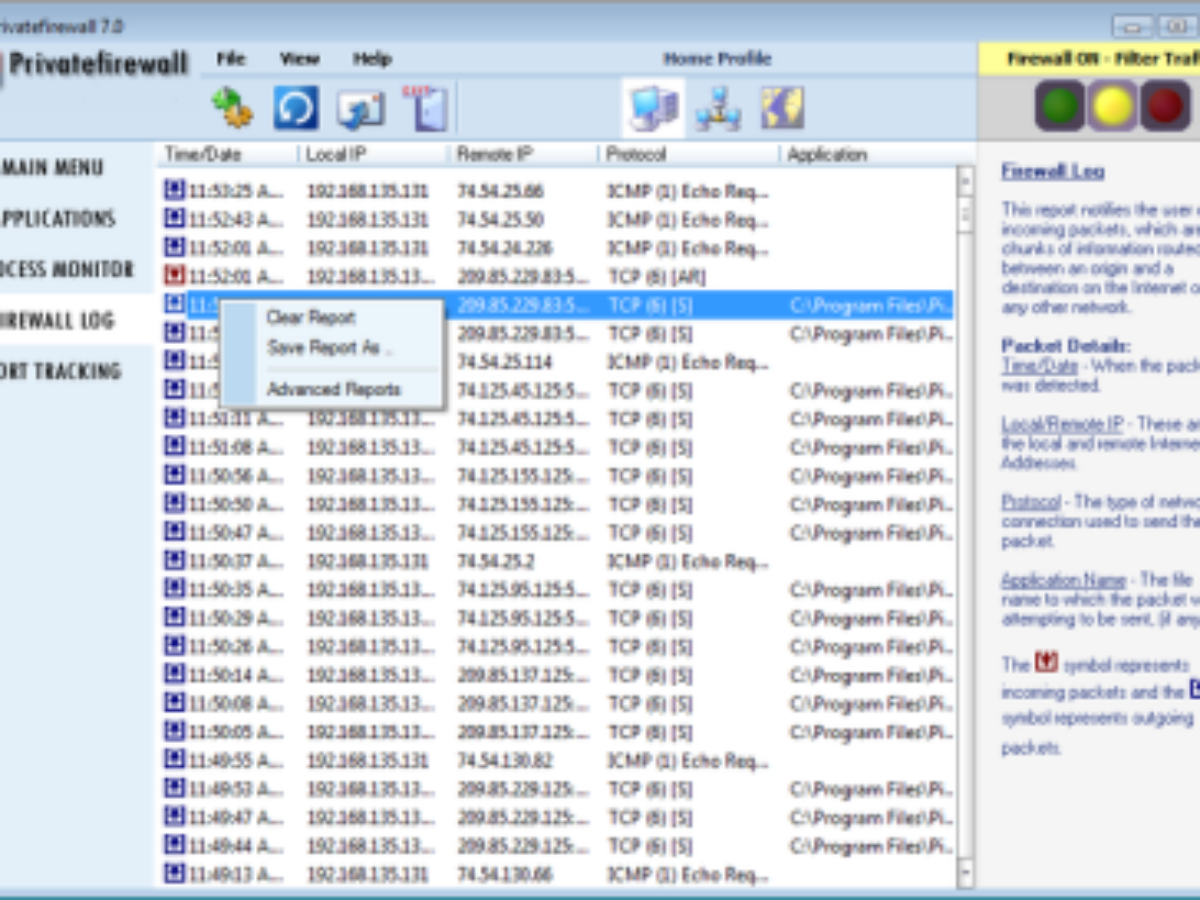The image size is (1200, 900).
Task: Click the packet icon on the 11:50:50 row
Action: pyautogui.click(x=175, y=502)
